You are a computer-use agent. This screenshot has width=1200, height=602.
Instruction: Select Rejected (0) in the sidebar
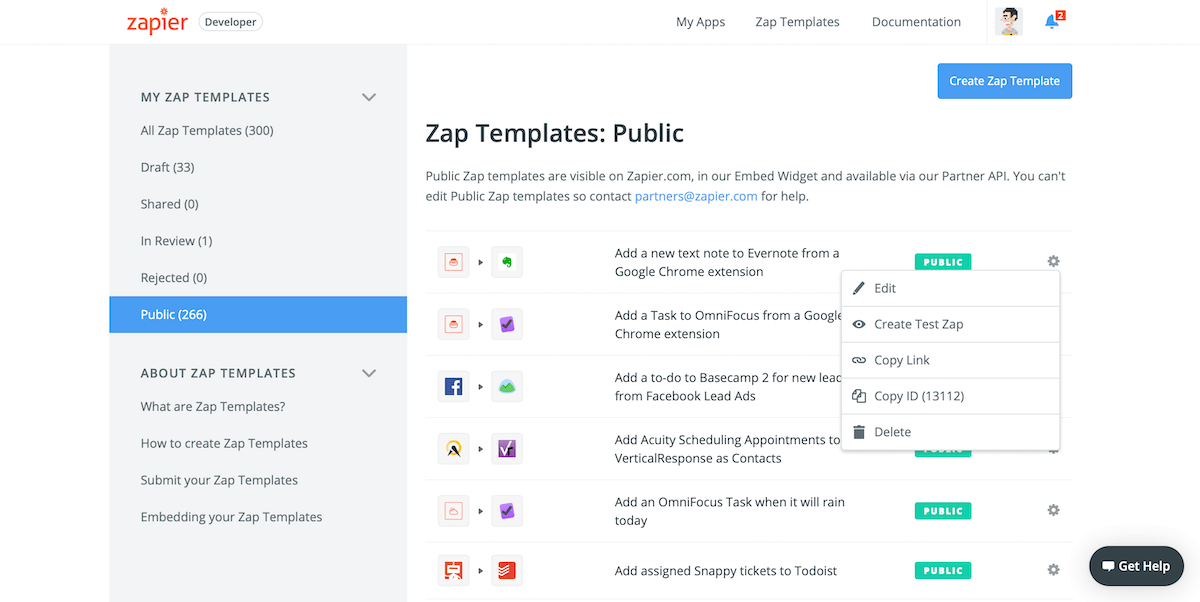click(x=174, y=278)
